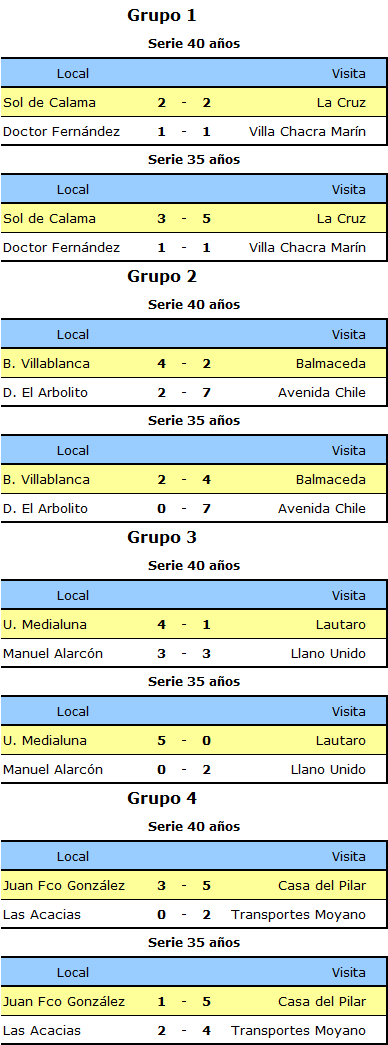388x1045 pixels.
Task: Click Avenida Chile in Grupo 2 Serie 35 años
Action: (322, 509)
